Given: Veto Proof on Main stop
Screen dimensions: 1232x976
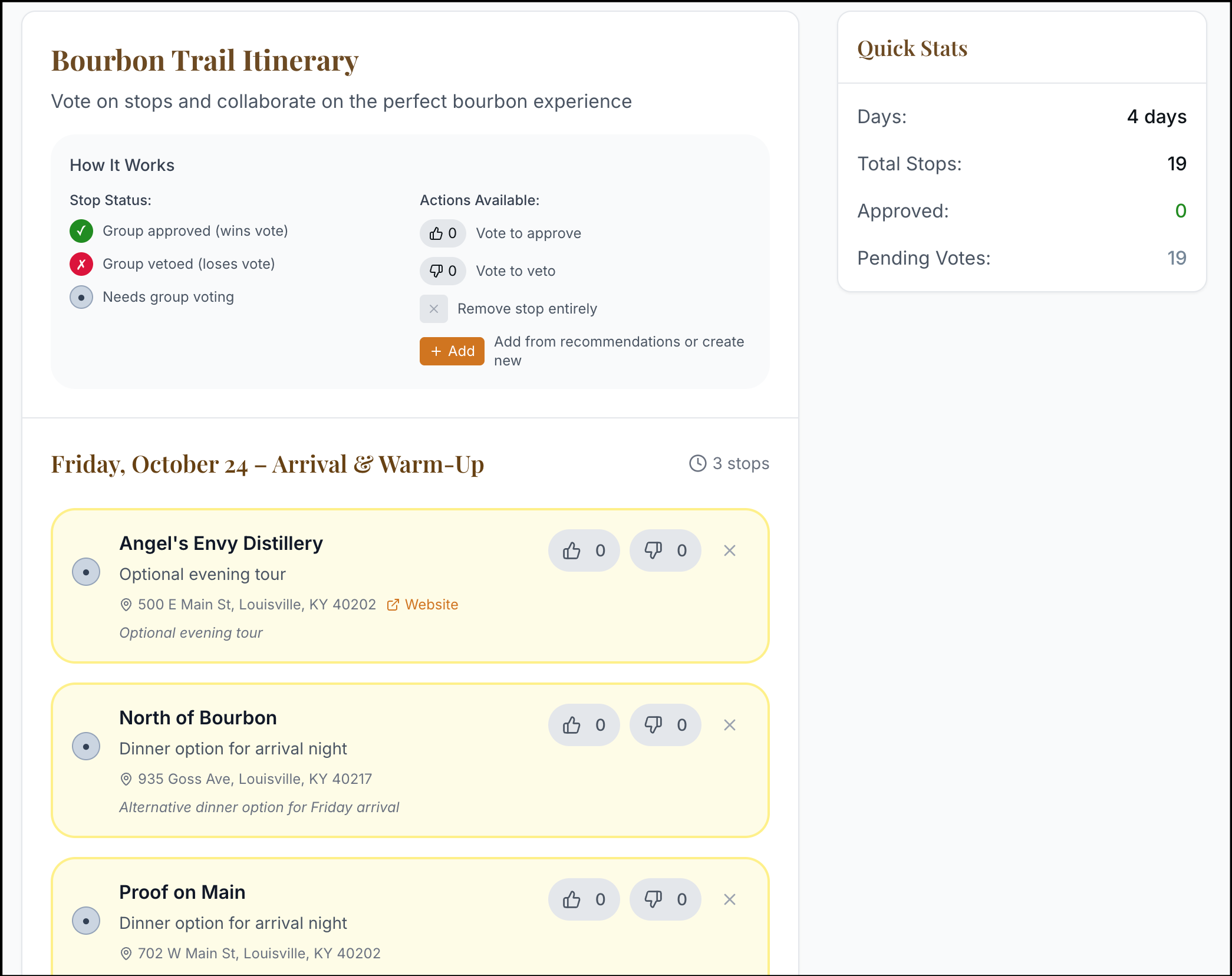Looking at the screenshot, I should (665, 899).
